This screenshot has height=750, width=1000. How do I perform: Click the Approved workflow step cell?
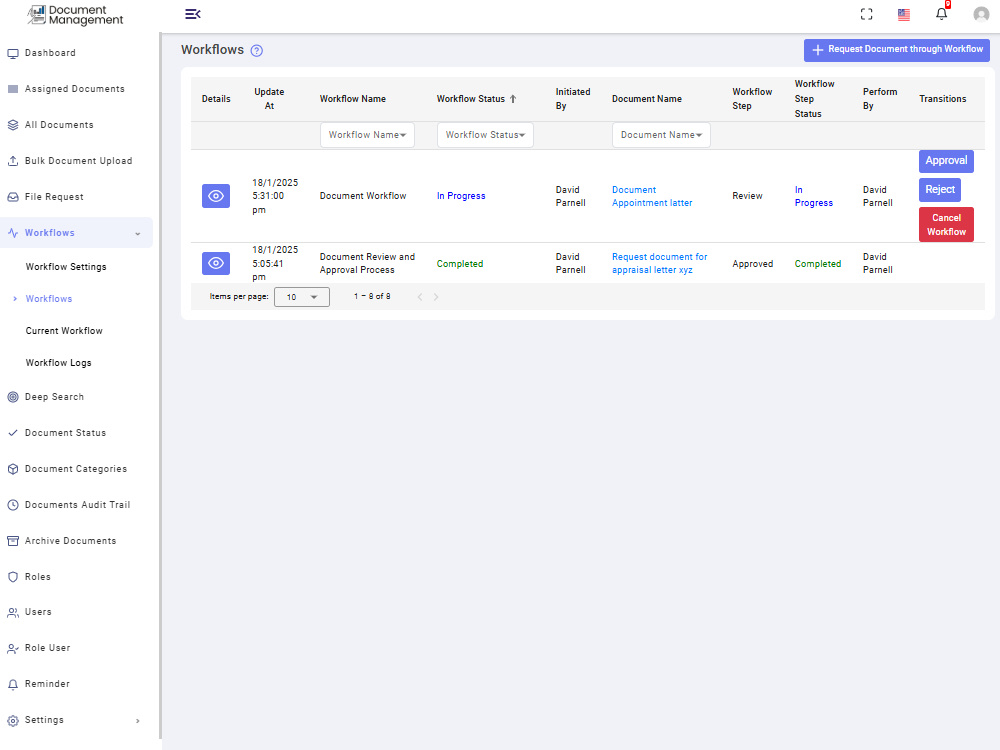click(x=753, y=263)
